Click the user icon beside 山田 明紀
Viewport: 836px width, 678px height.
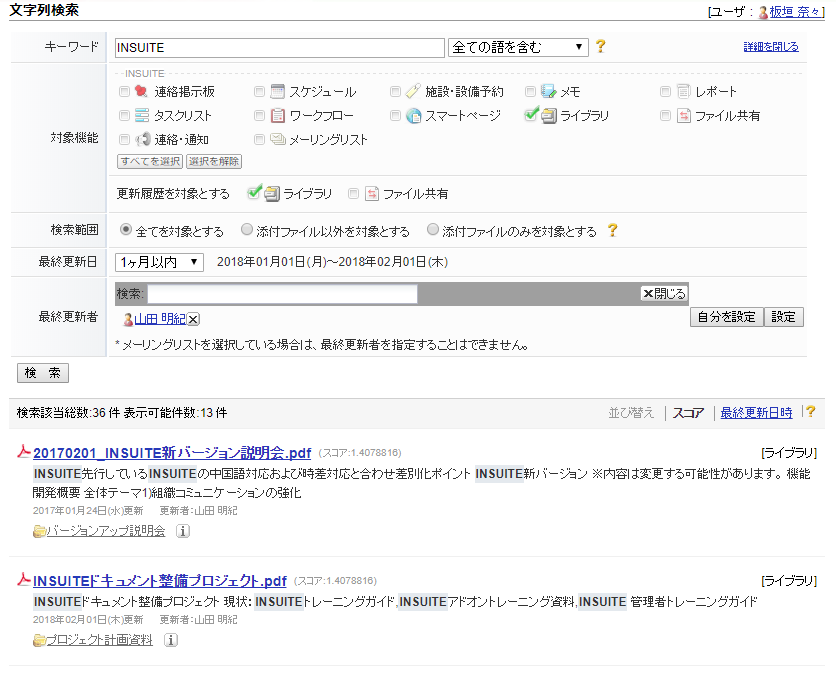128,319
